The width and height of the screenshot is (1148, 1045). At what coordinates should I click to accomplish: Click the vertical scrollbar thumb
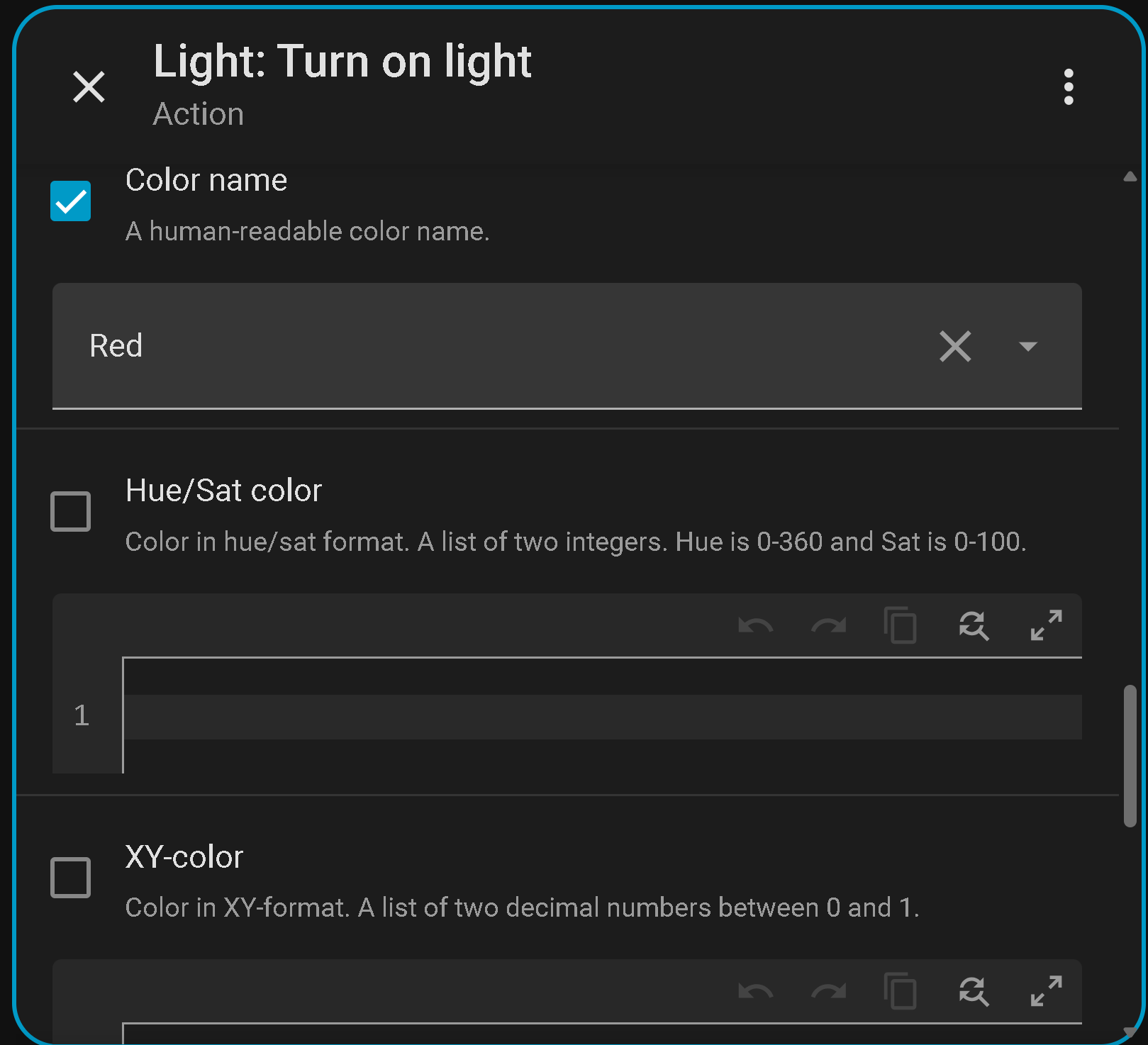point(1130,756)
